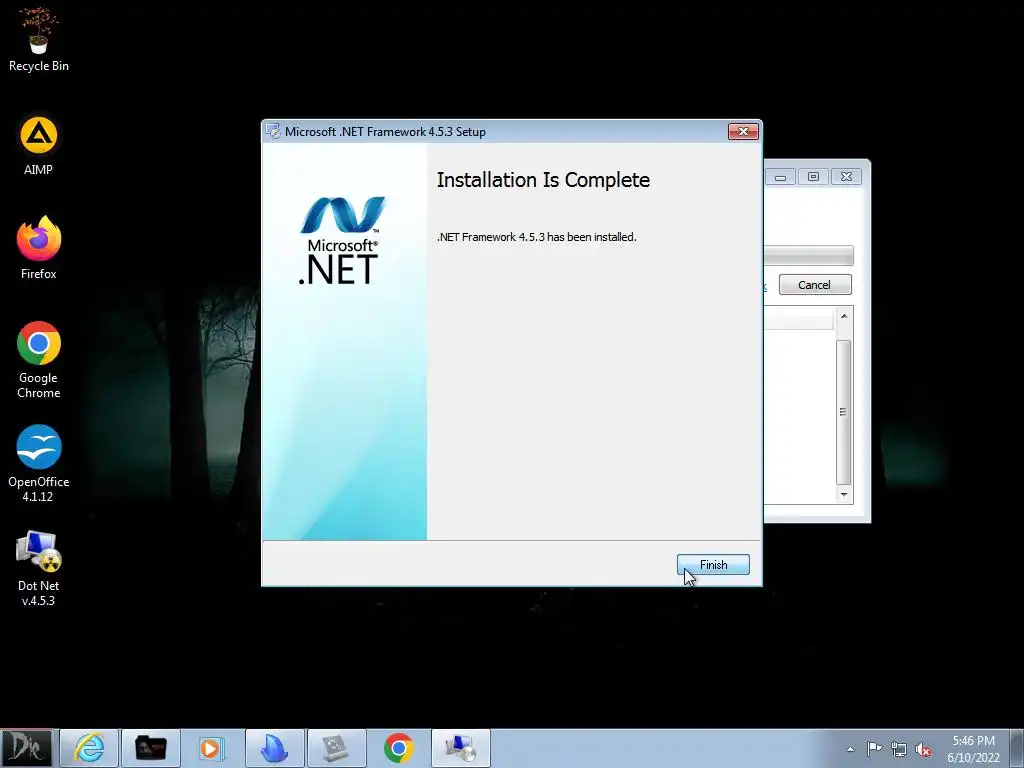Select the AIMP desktop icon
The height and width of the screenshot is (768, 1024).
tap(39, 145)
